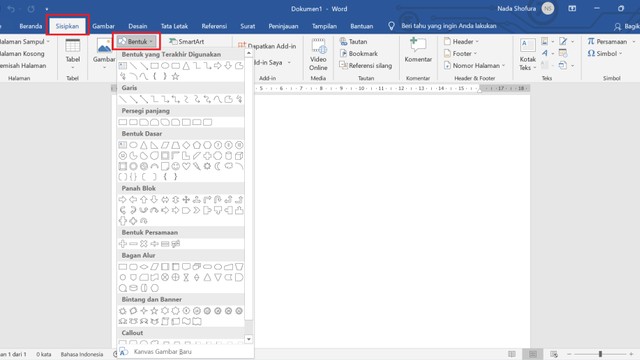Adjust the zoom slider in status bar

600,354
